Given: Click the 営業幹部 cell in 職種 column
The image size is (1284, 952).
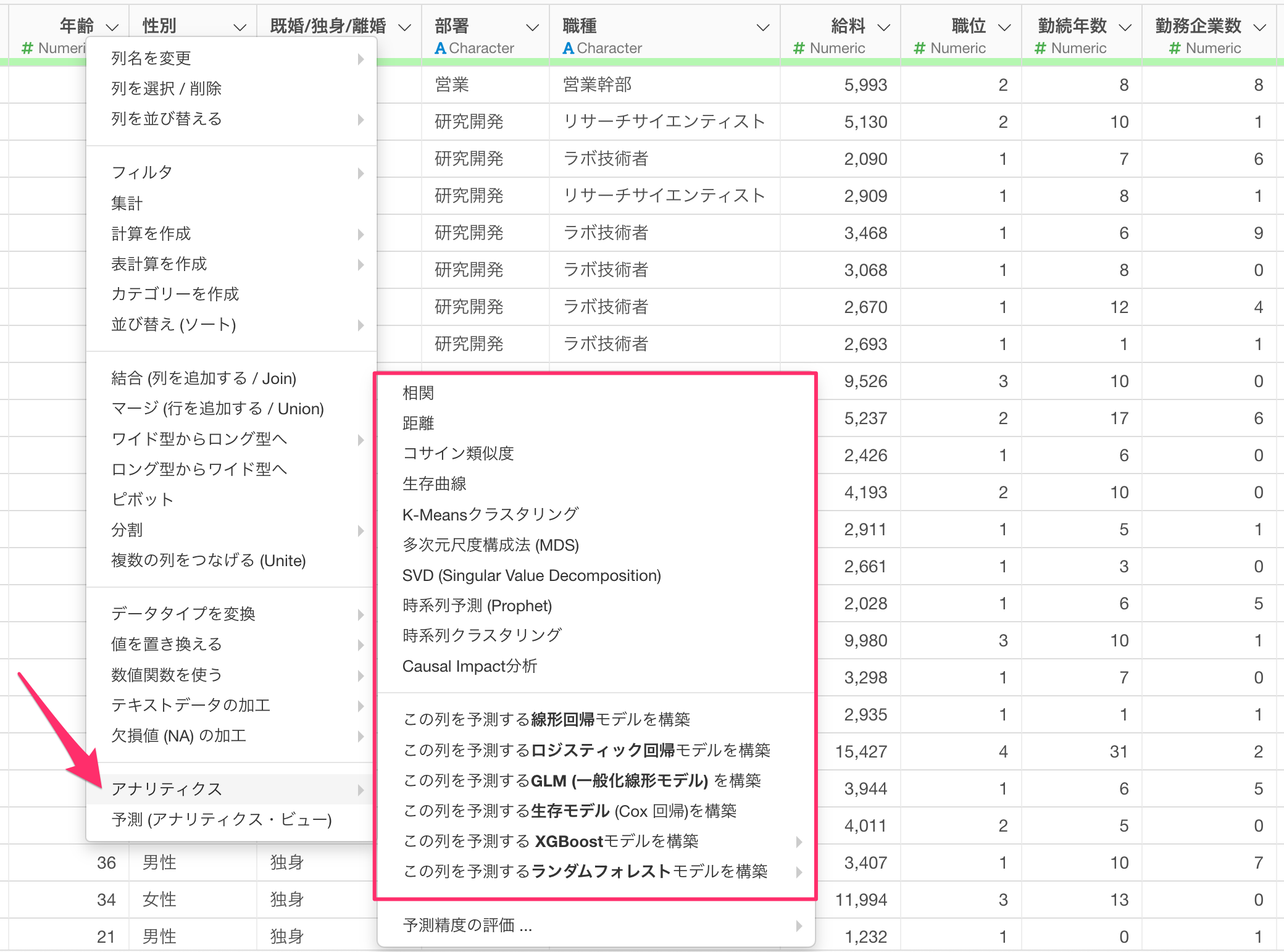Looking at the screenshot, I should [597, 85].
